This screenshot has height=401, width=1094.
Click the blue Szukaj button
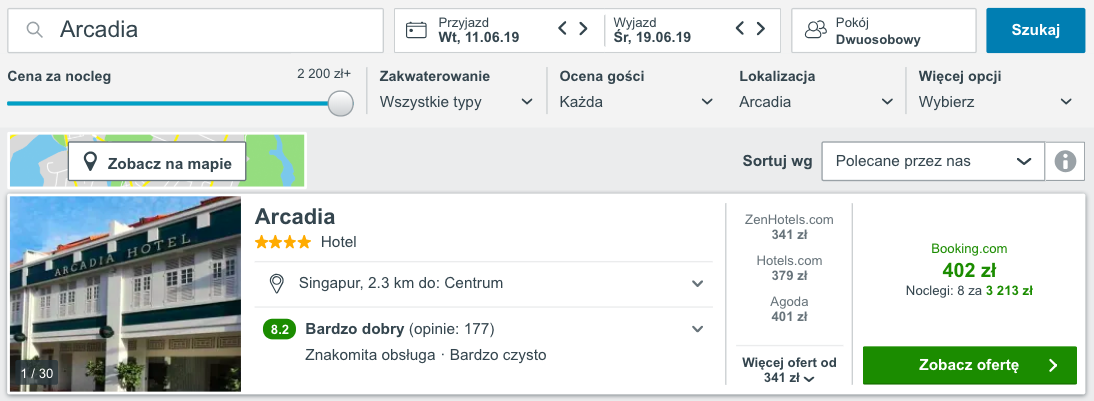[1035, 30]
